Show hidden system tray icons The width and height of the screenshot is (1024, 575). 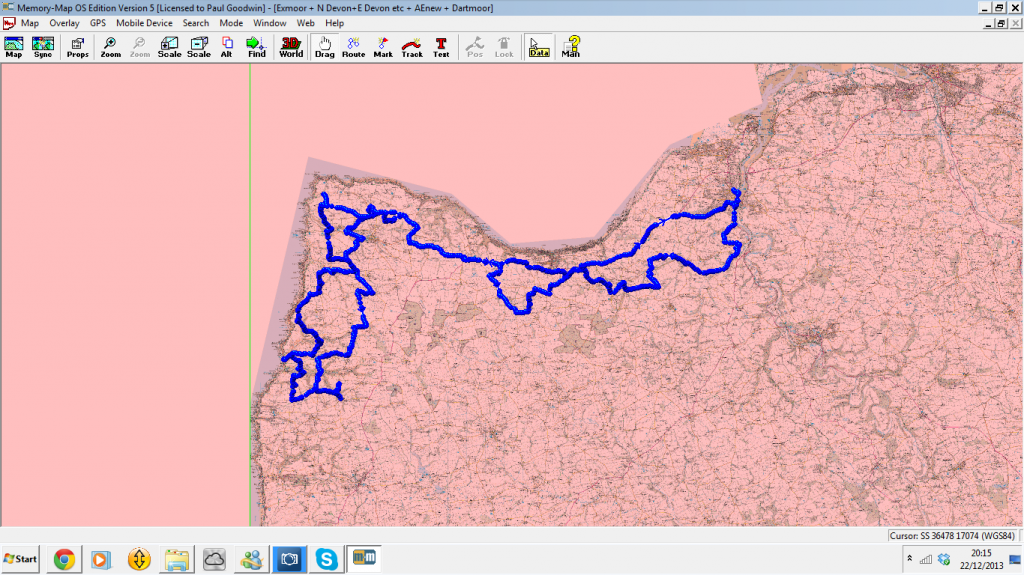(909, 559)
